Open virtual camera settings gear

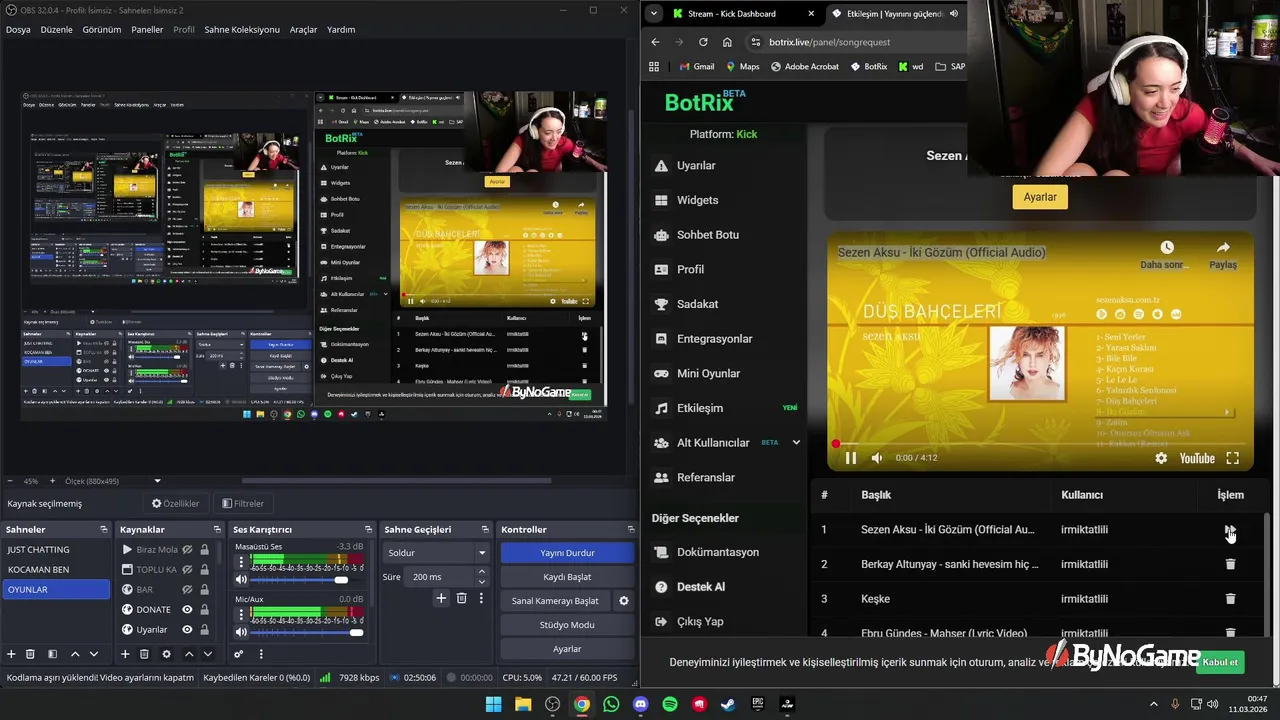[624, 601]
